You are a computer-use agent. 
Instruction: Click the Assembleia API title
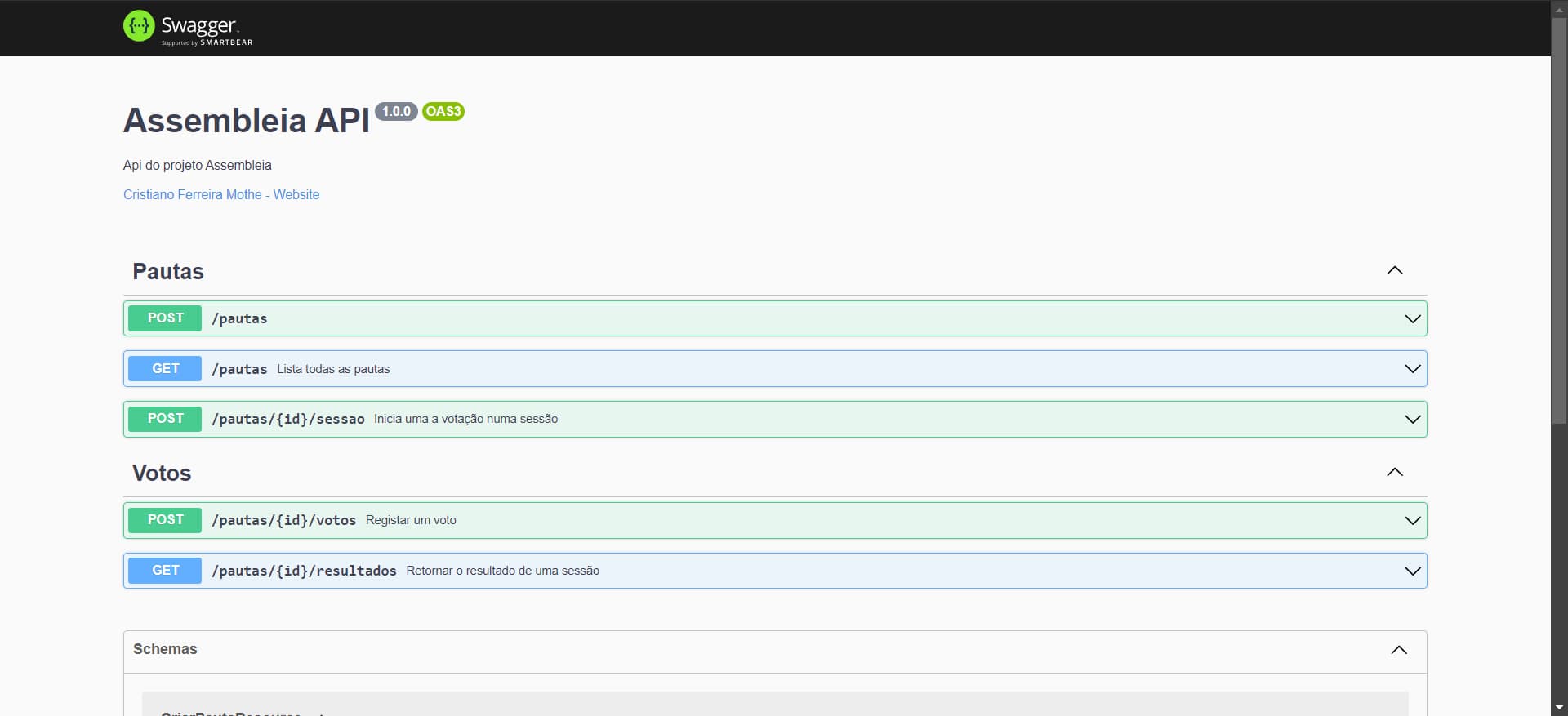click(x=247, y=120)
